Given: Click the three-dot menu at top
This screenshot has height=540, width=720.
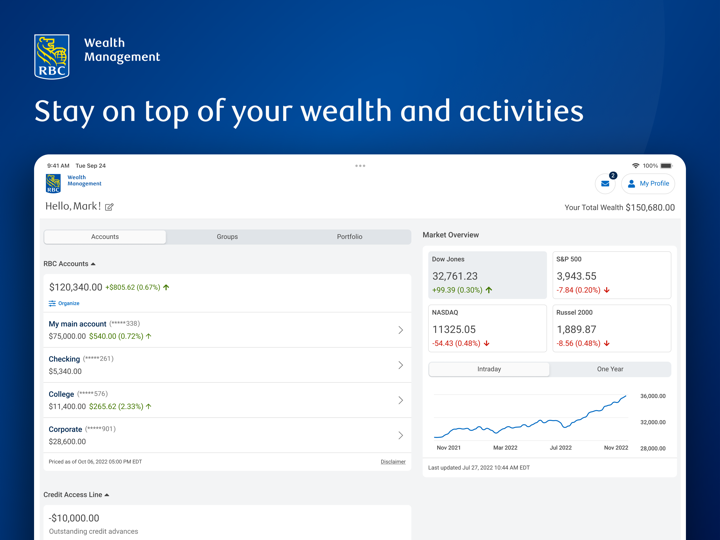Looking at the screenshot, I should coord(360,166).
